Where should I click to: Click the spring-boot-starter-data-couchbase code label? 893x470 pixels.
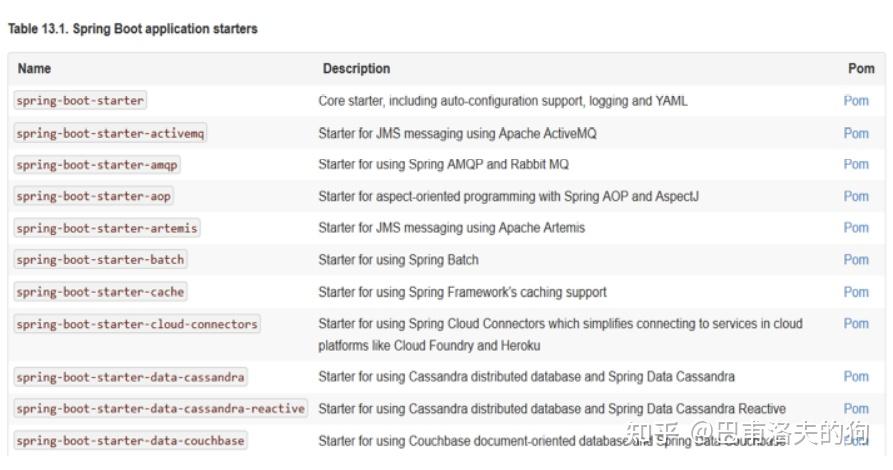[x=130, y=440]
